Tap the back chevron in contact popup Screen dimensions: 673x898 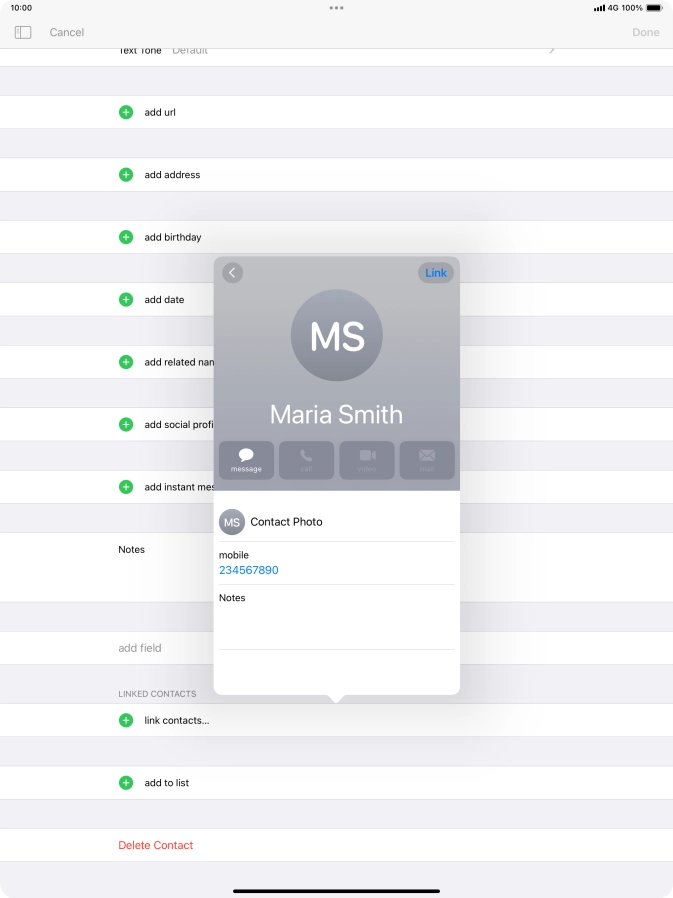click(233, 273)
